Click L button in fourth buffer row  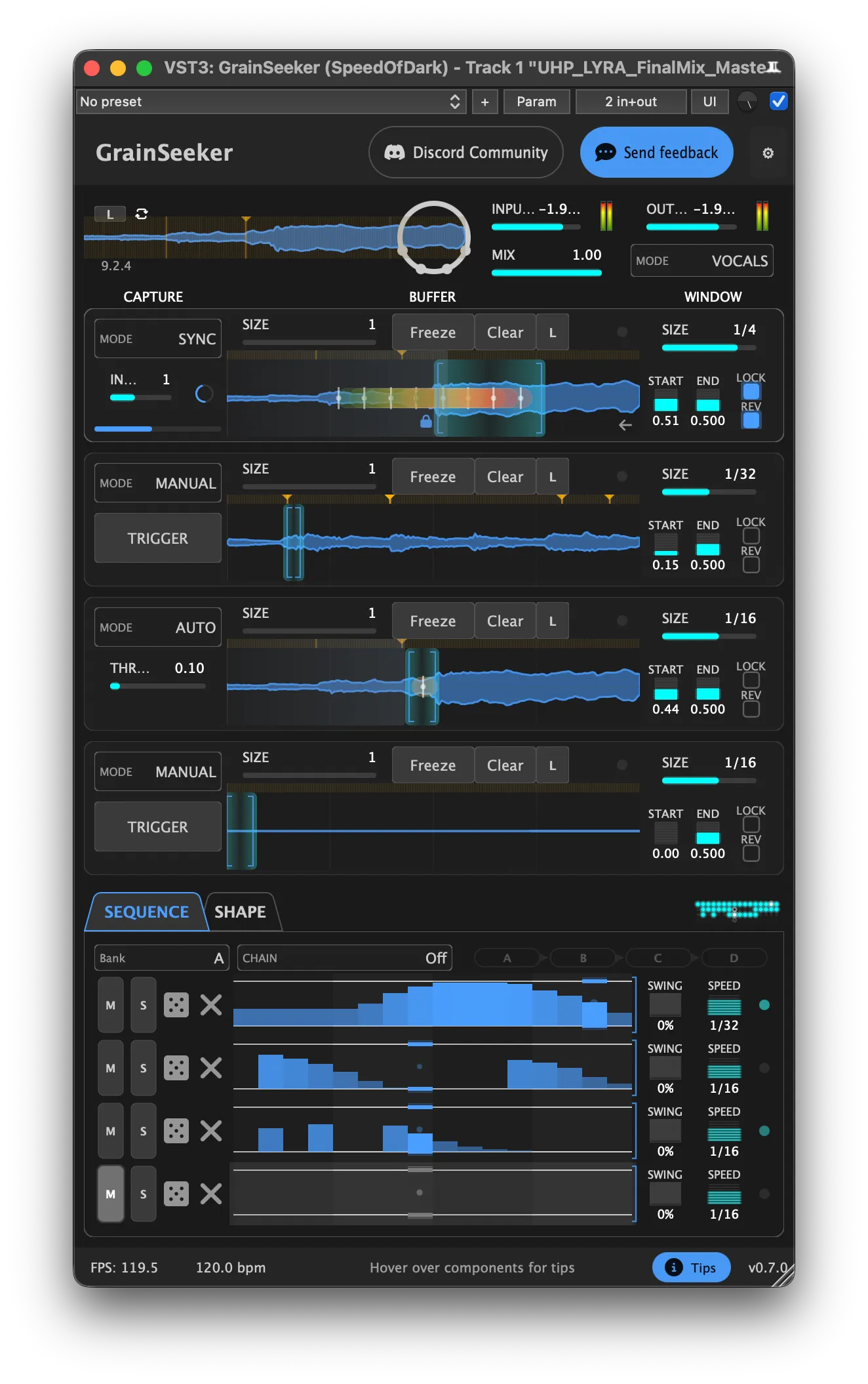pyautogui.click(x=553, y=765)
